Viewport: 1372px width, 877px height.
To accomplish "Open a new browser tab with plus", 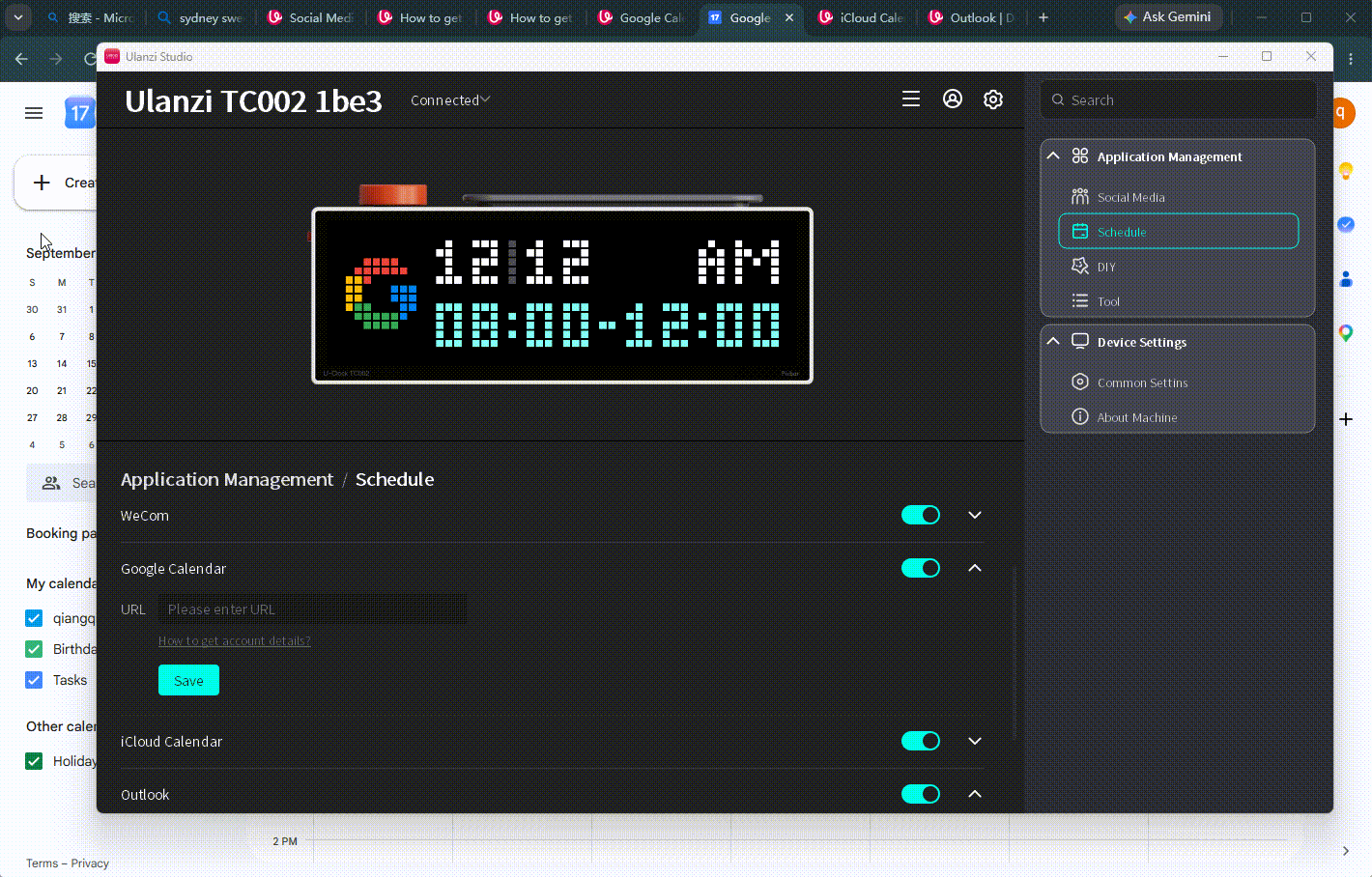I will point(1043,17).
